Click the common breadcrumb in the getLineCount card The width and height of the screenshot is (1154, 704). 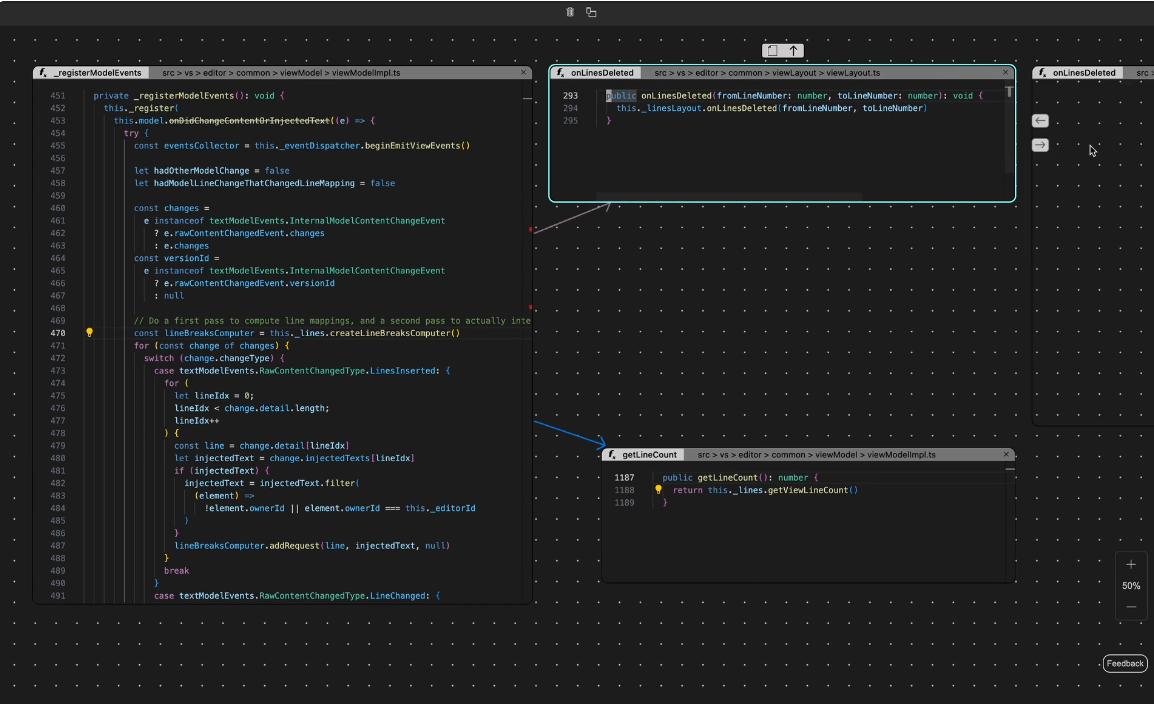coord(788,455)
